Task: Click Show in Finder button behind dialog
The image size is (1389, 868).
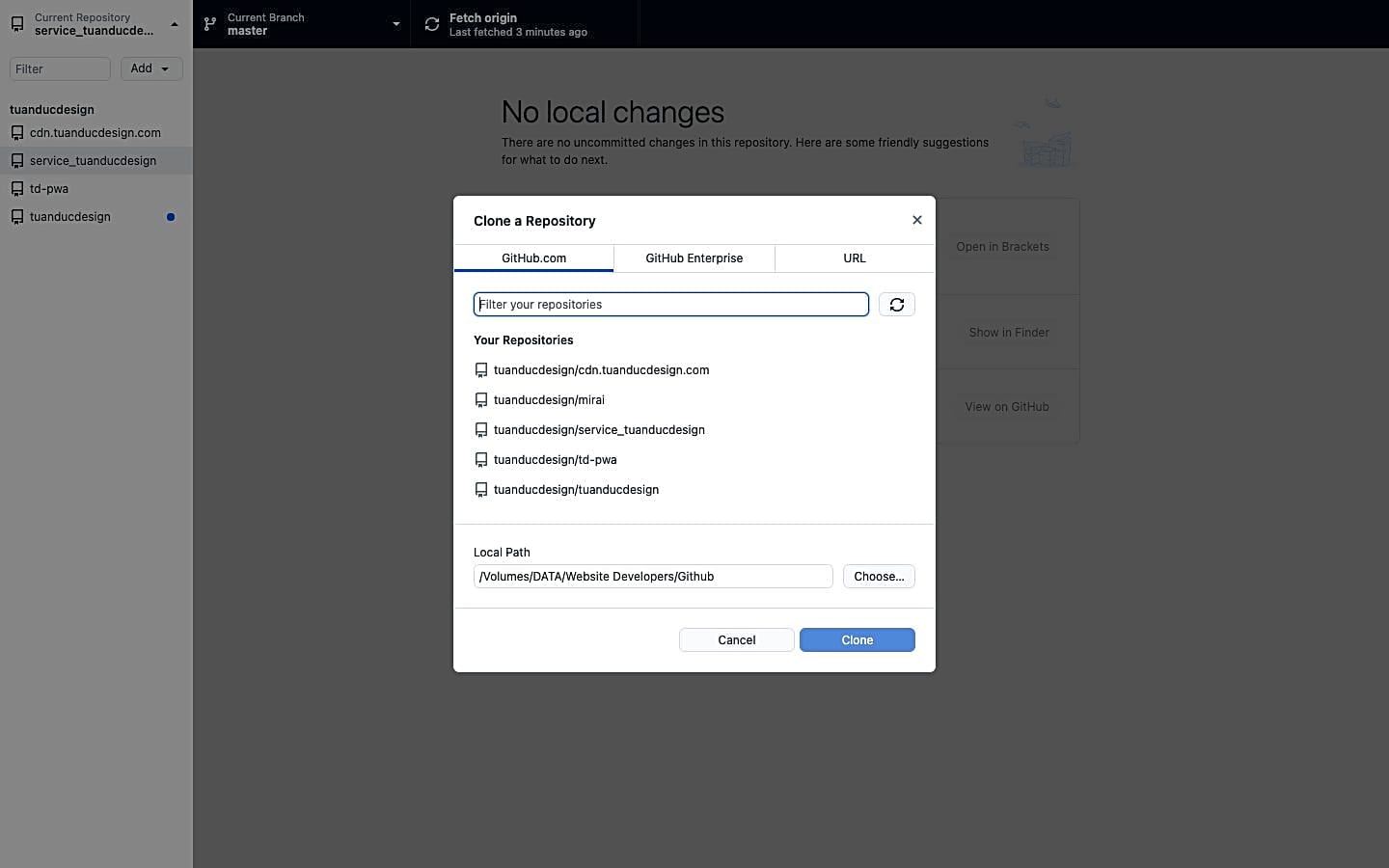Action: click(1009, 333)
